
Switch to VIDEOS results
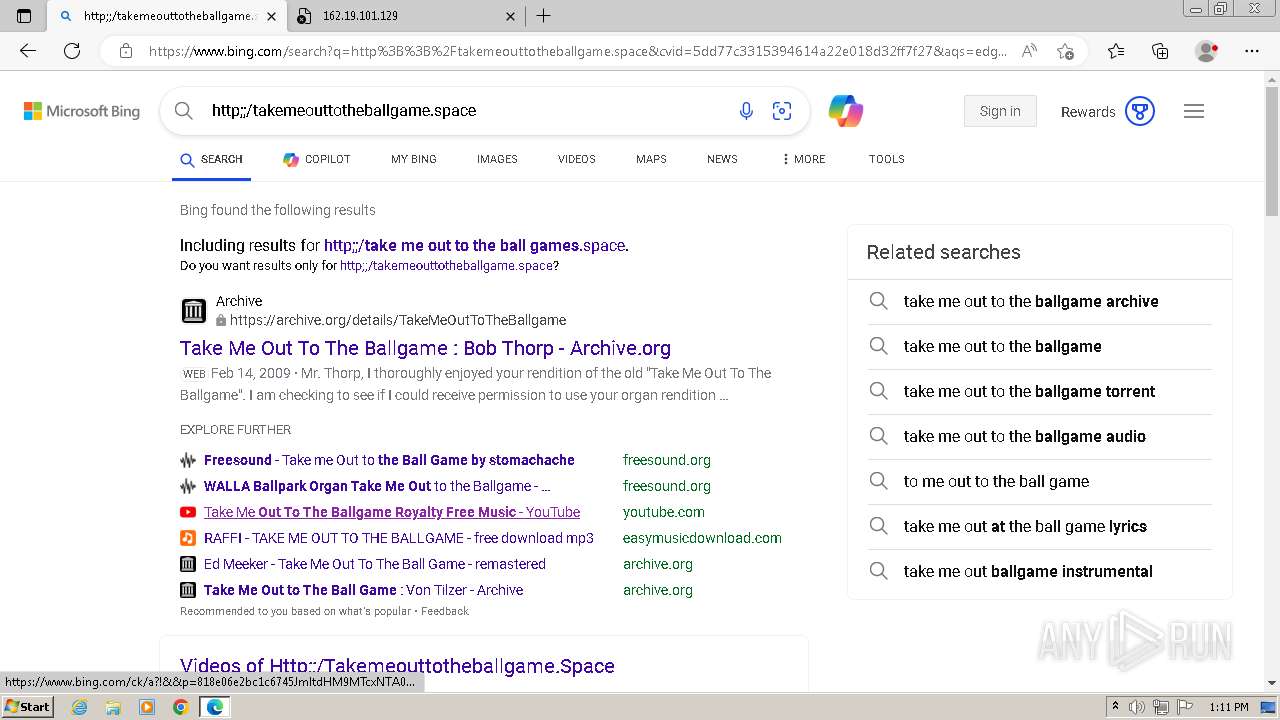[x=577, y=159]
